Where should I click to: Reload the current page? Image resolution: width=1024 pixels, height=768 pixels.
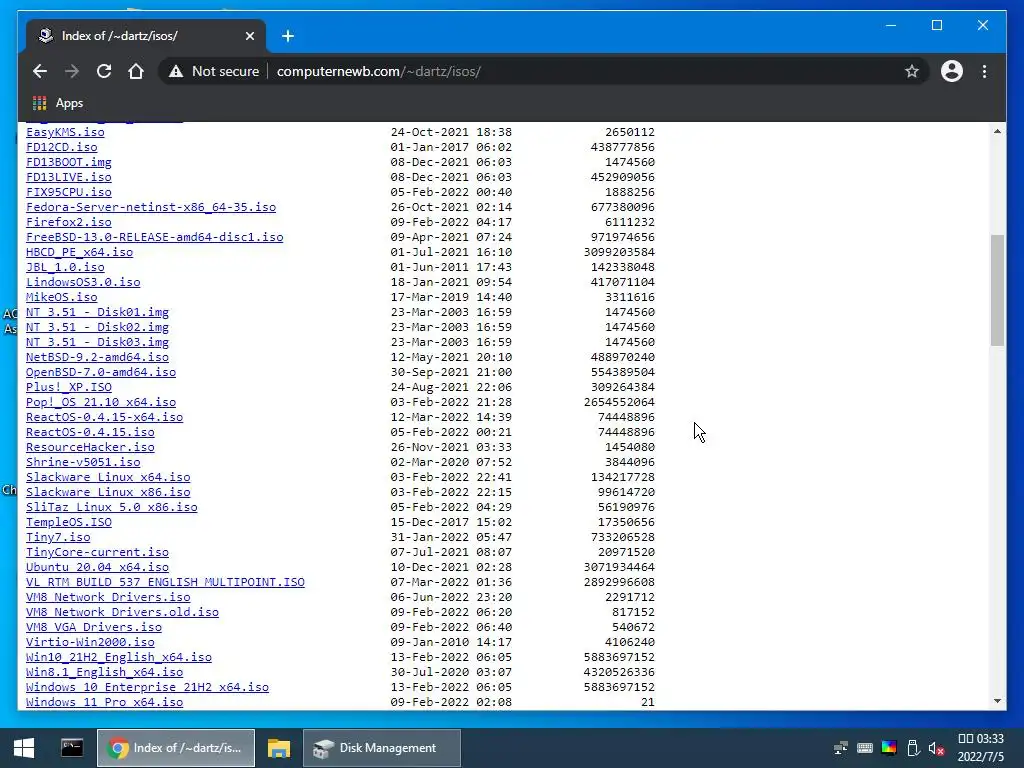tap(104, 71)
